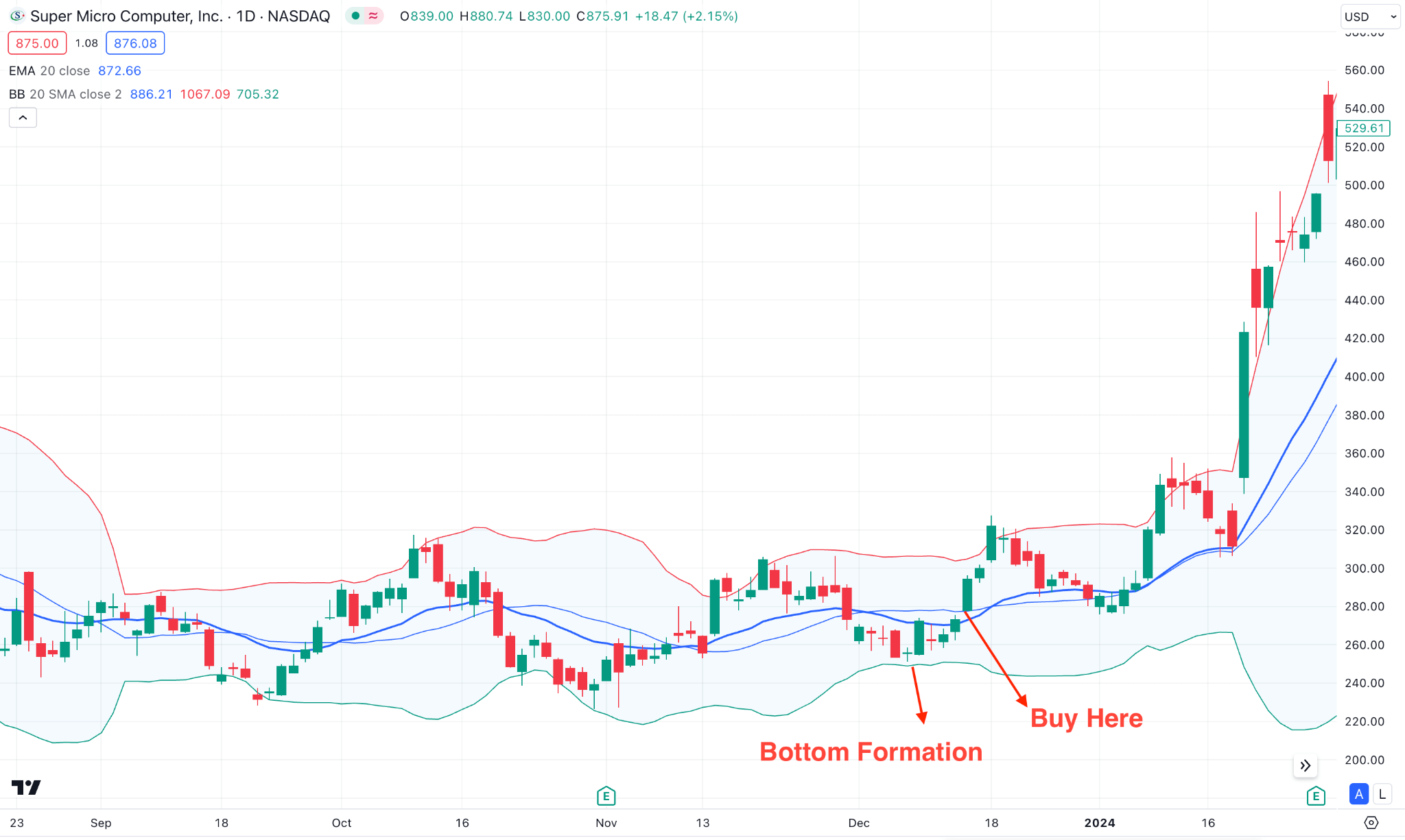Click the Super Micro Computer symbol title
This screenshot has width=1405, height=840.
tap(180, 16)
